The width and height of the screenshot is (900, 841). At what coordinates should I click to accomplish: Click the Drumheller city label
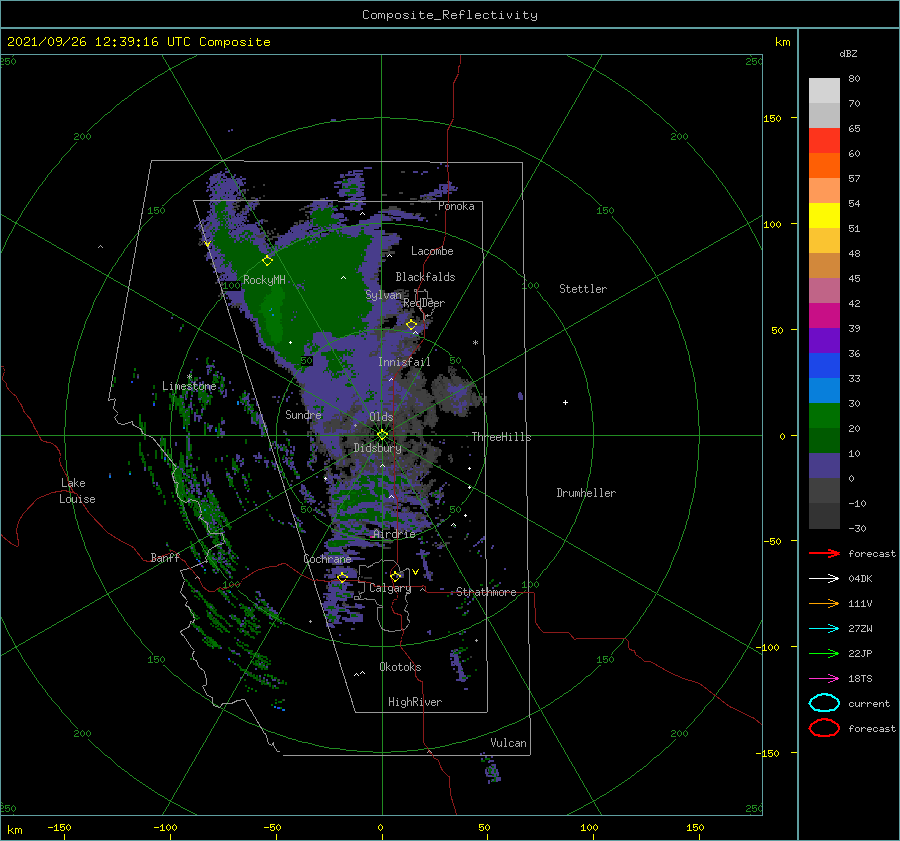coord(586,493)
